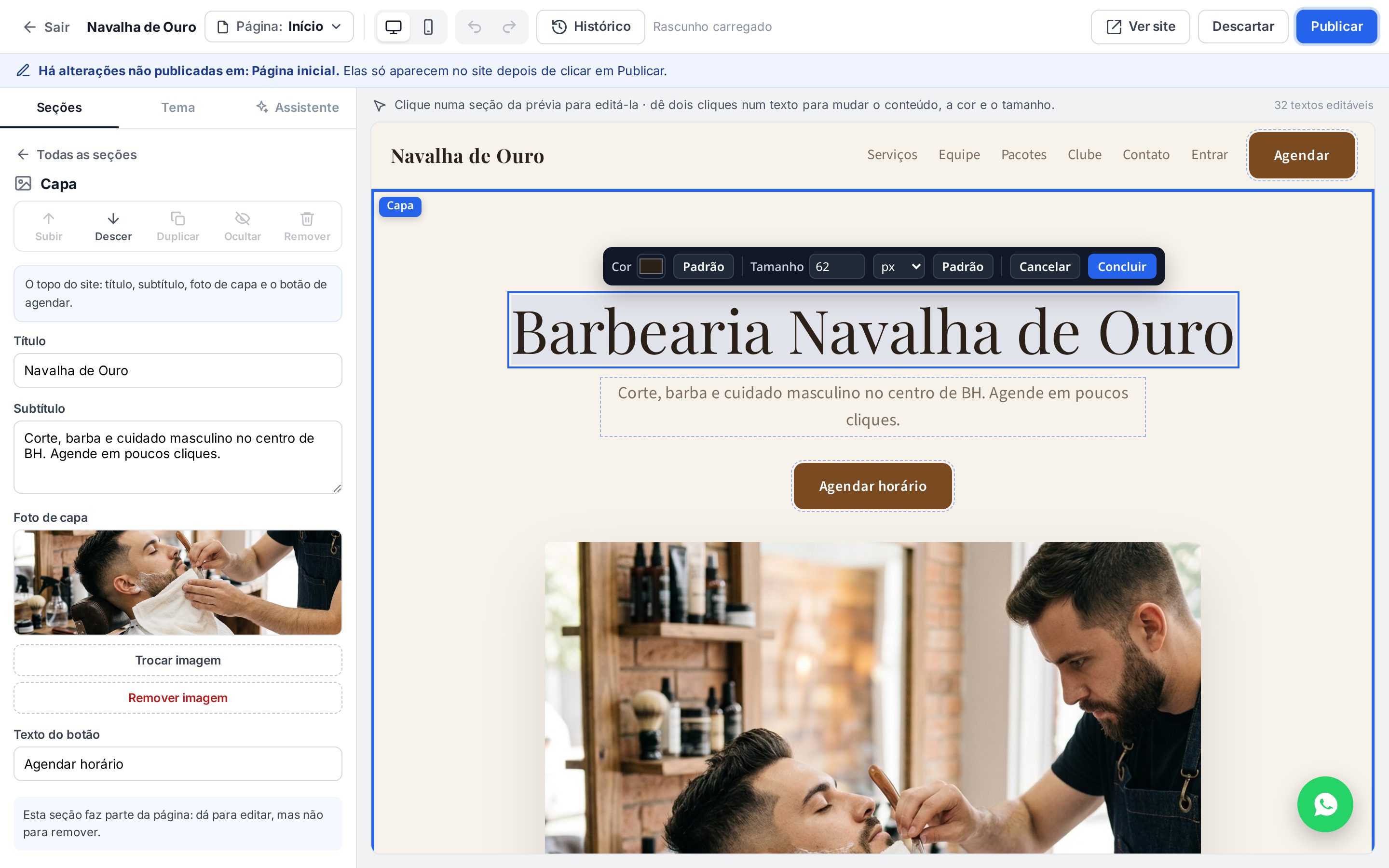Viewport: 1389px width, 868px height.
Task: Open the Histórico panel
Action: 591,27
